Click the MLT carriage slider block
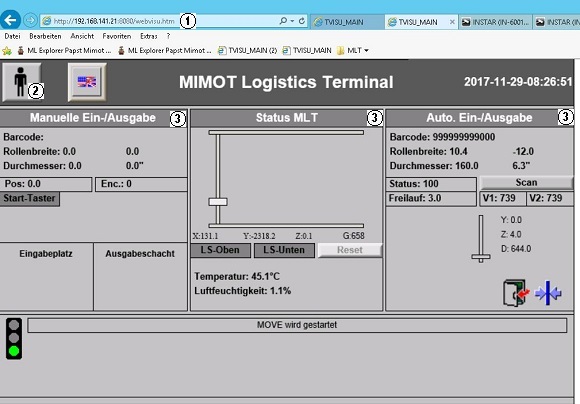Image resolution: width=580 pixels, height=404 pixels. pos(218,202)
